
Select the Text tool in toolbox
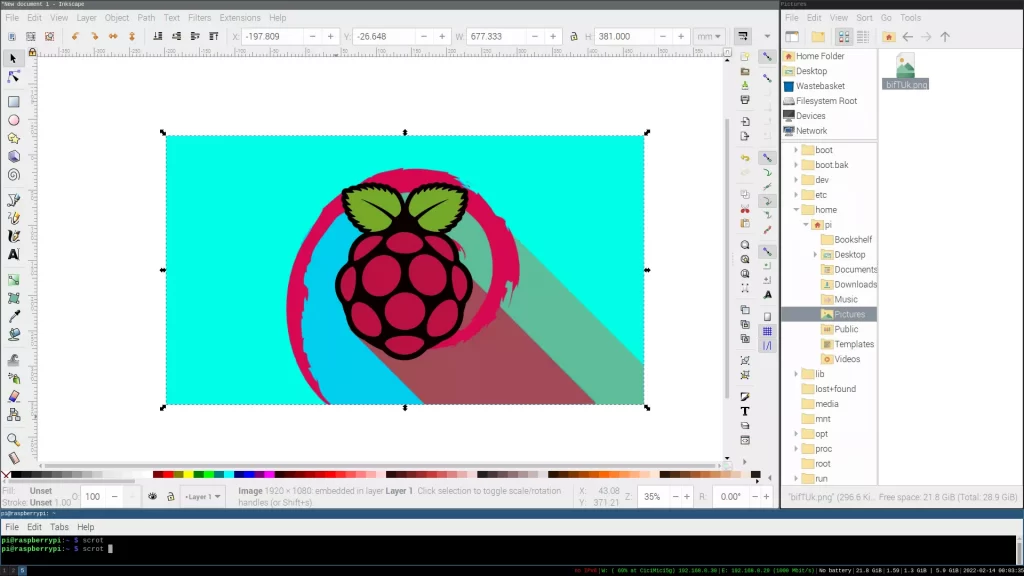[13, 255]
